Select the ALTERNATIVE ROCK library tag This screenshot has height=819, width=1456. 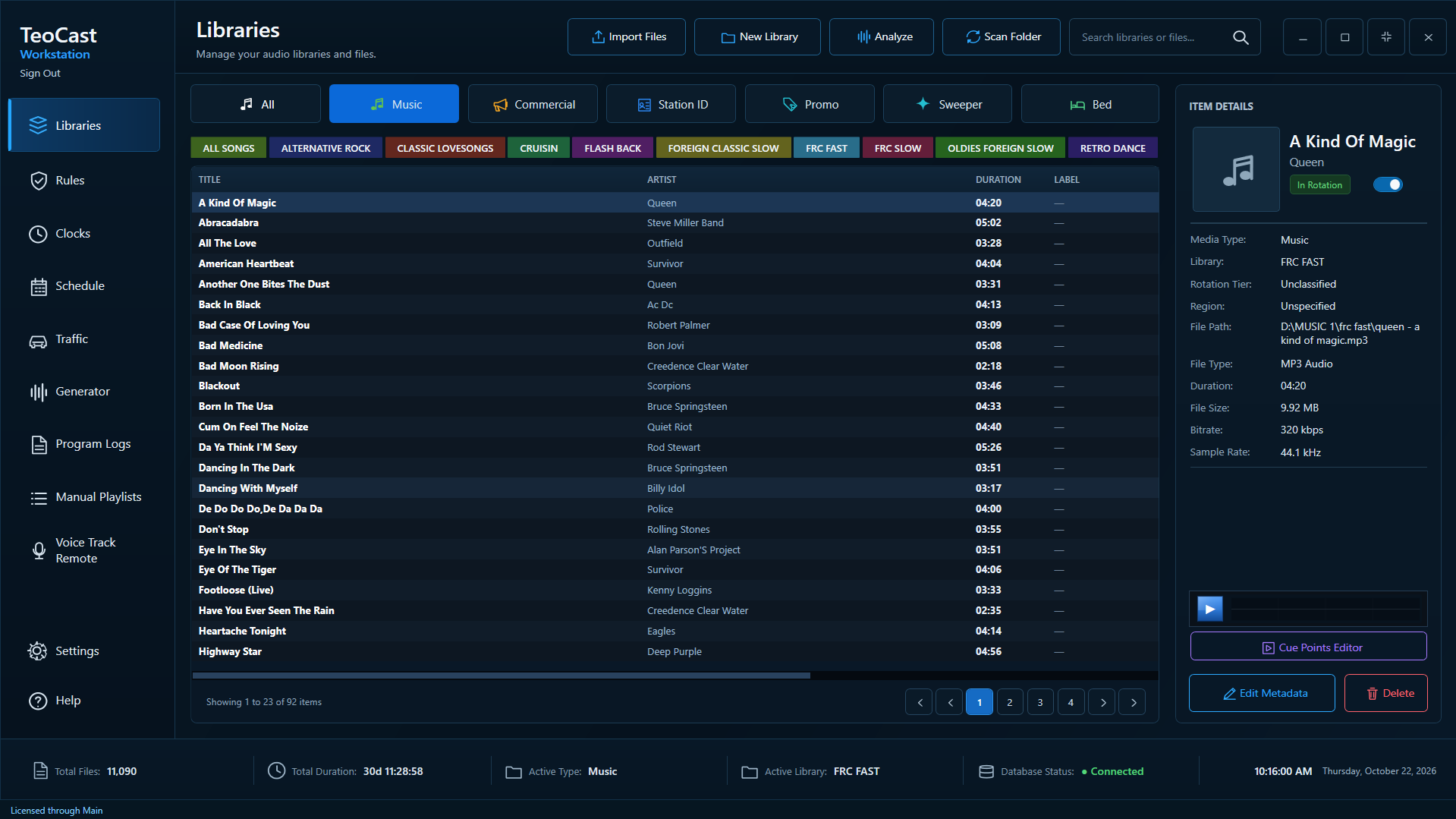(325, 148)
